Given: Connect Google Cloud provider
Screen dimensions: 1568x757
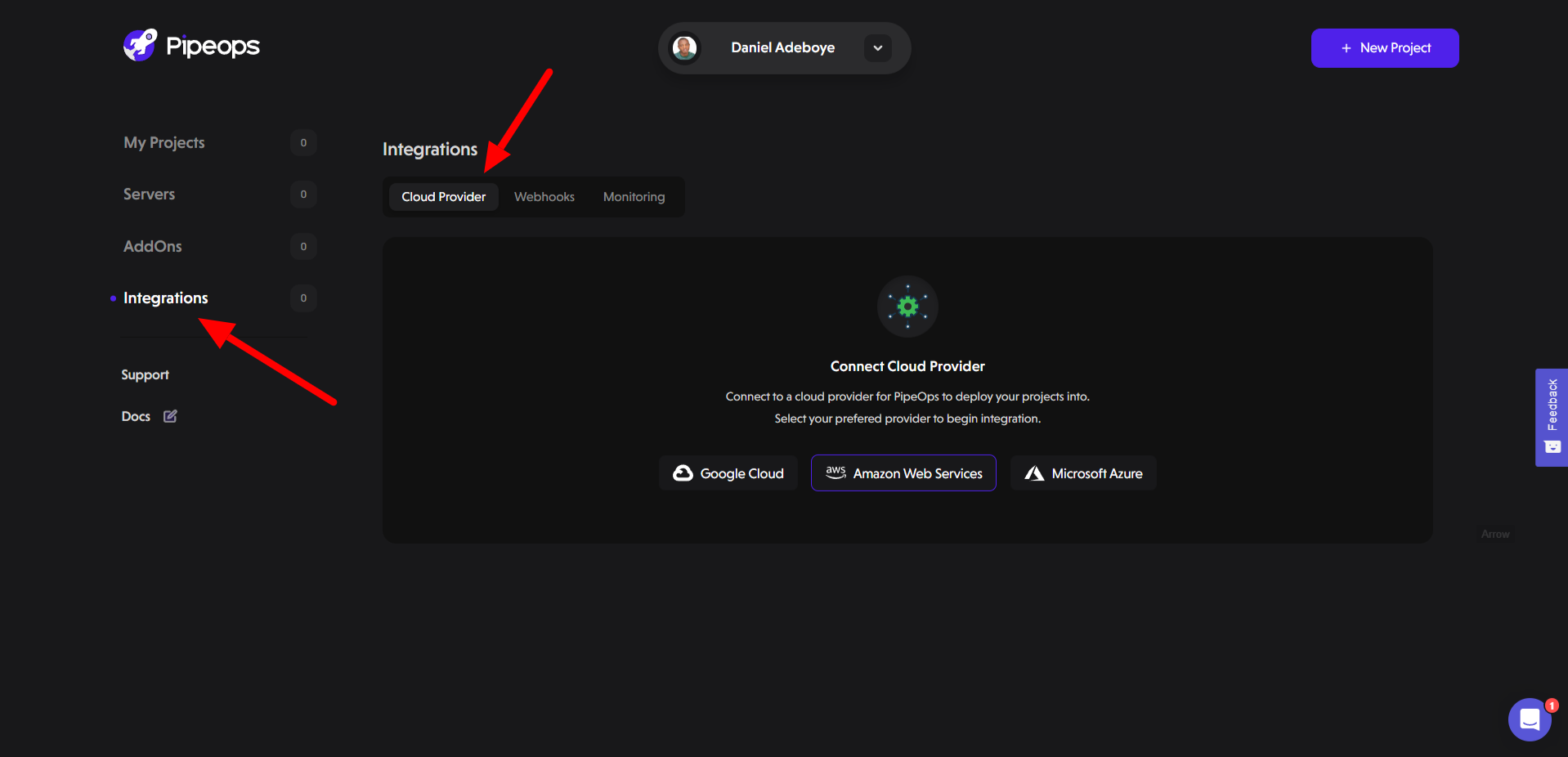Looking at the screenshot, I should pos(728,473).
